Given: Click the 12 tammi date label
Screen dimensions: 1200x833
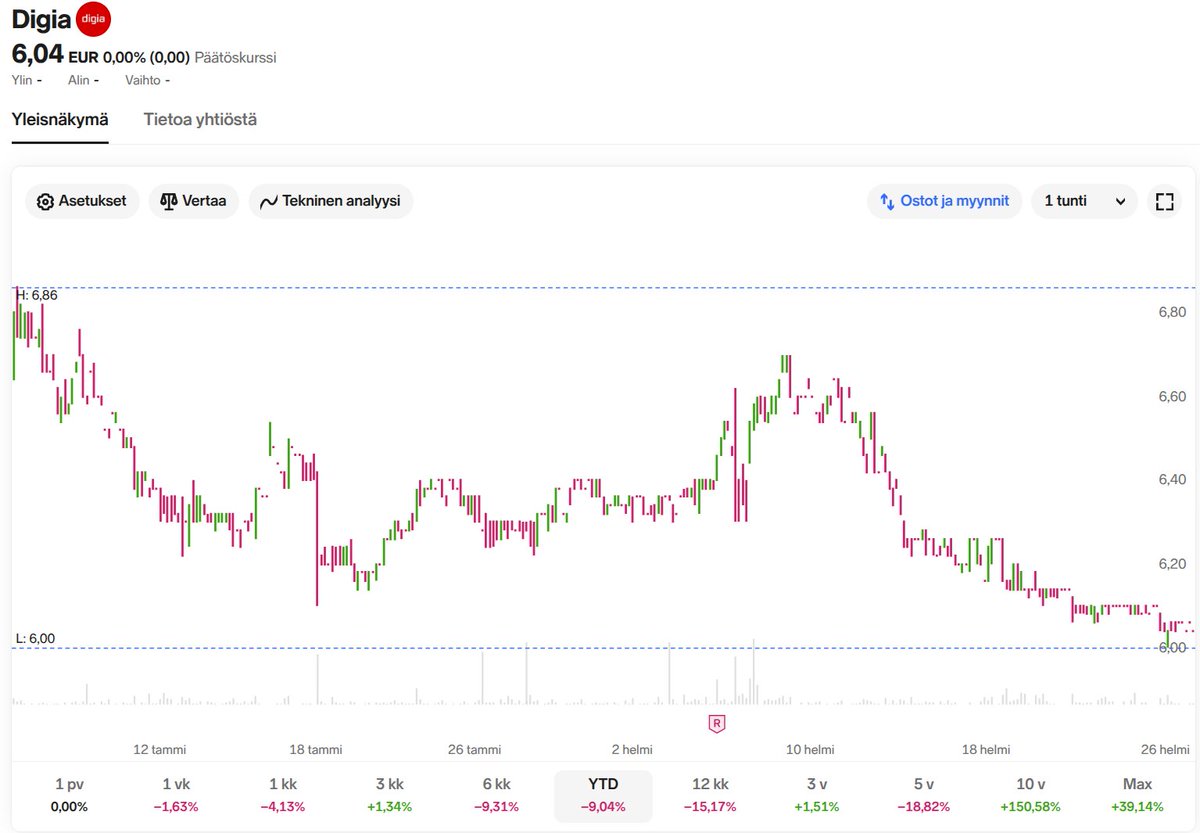Looking at the screenshot, I should pyautogui.click(x=160, y=749).
